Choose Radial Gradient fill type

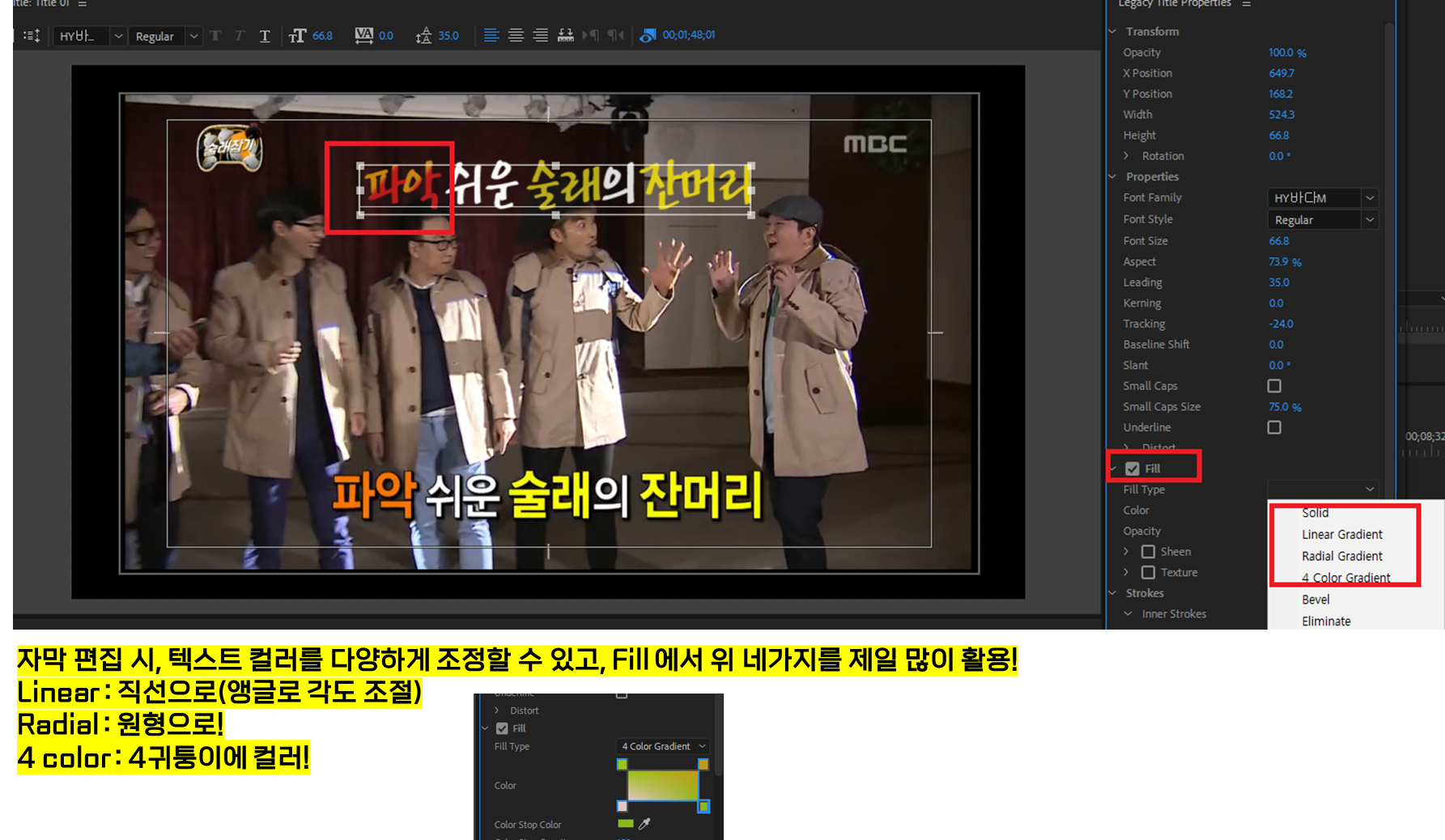pyautogui.click(x=1342, y=556)
